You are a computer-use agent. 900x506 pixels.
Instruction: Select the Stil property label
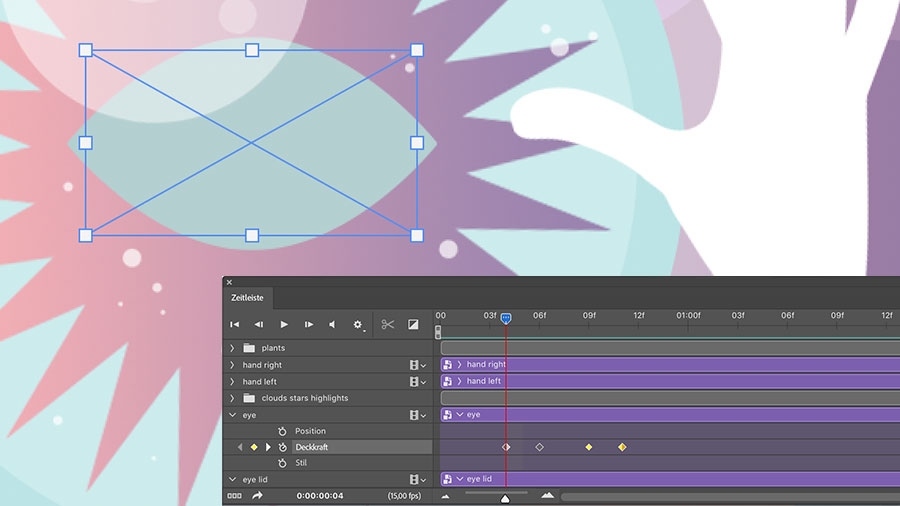tap(301, 463)
